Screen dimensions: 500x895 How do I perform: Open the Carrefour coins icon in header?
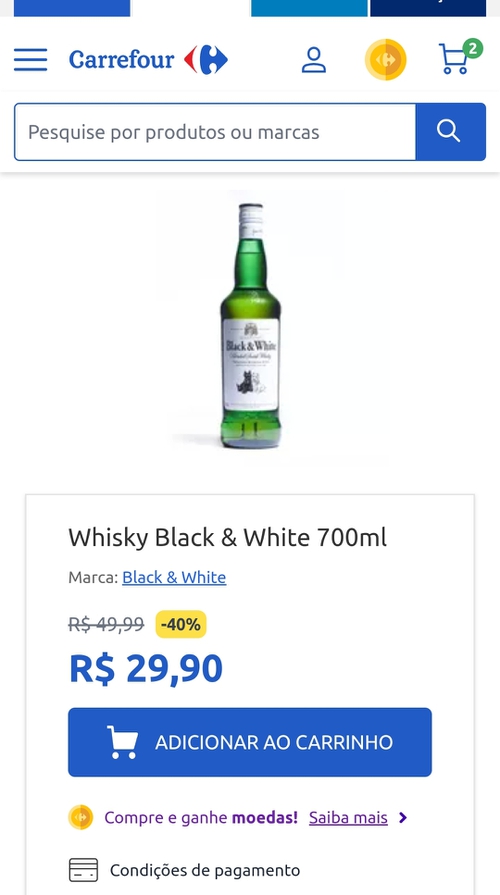click(385, 59)
